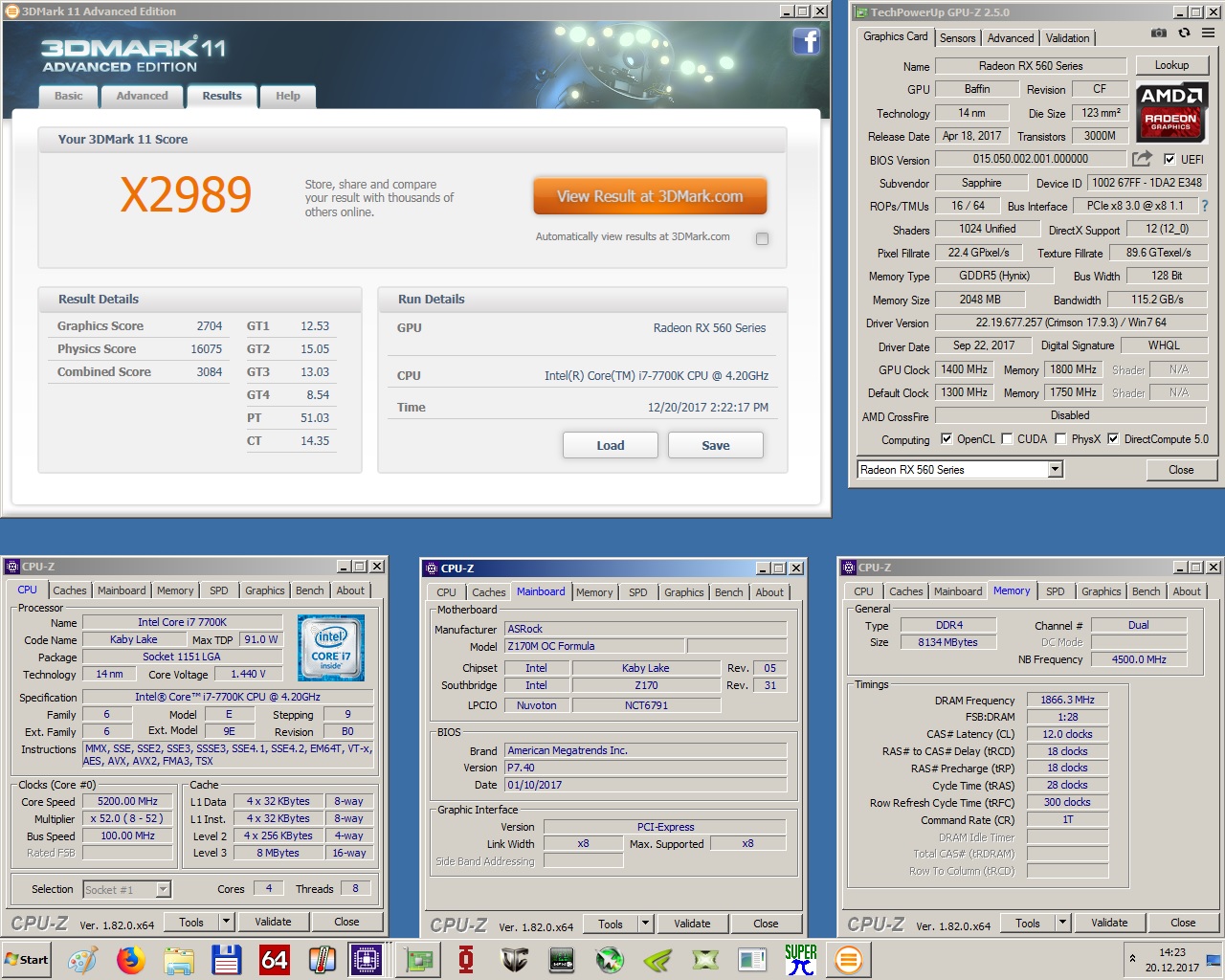
Task: Open the Radeon RX 560 Series GPU dropdown
Action: pos(1055,469)
